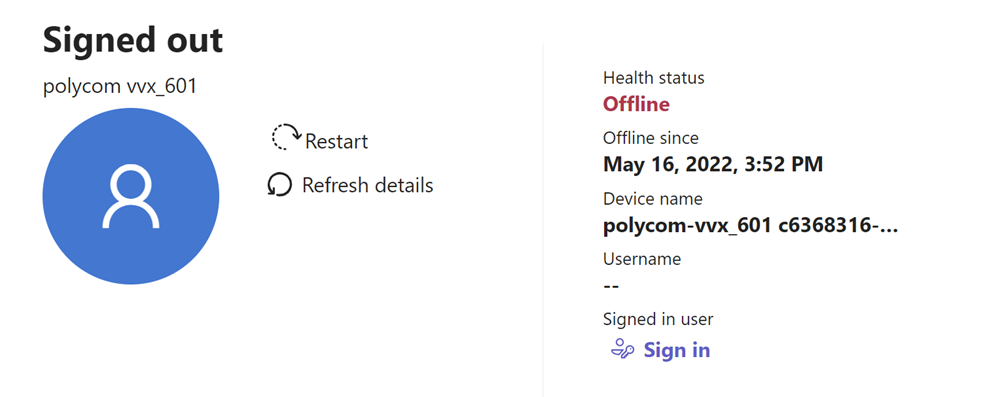Select the Offline since label
The width and height of the screenshot is (1004, 397).
[x=651, y=138]
